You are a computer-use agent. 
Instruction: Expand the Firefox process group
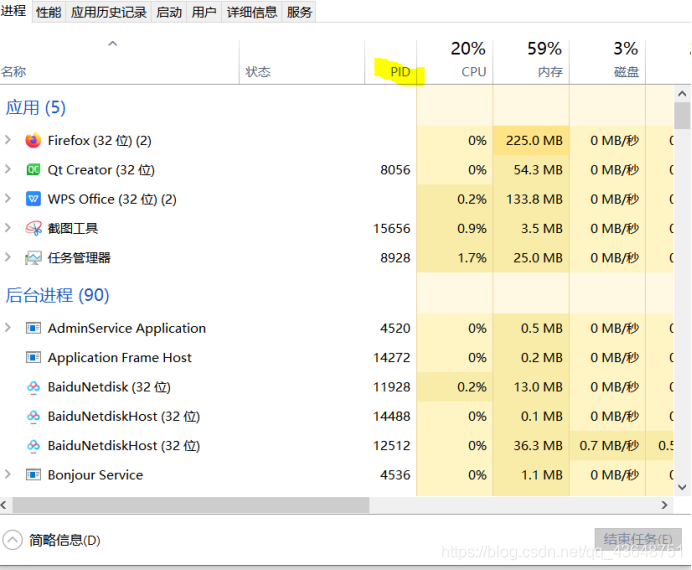coord(8,140)
